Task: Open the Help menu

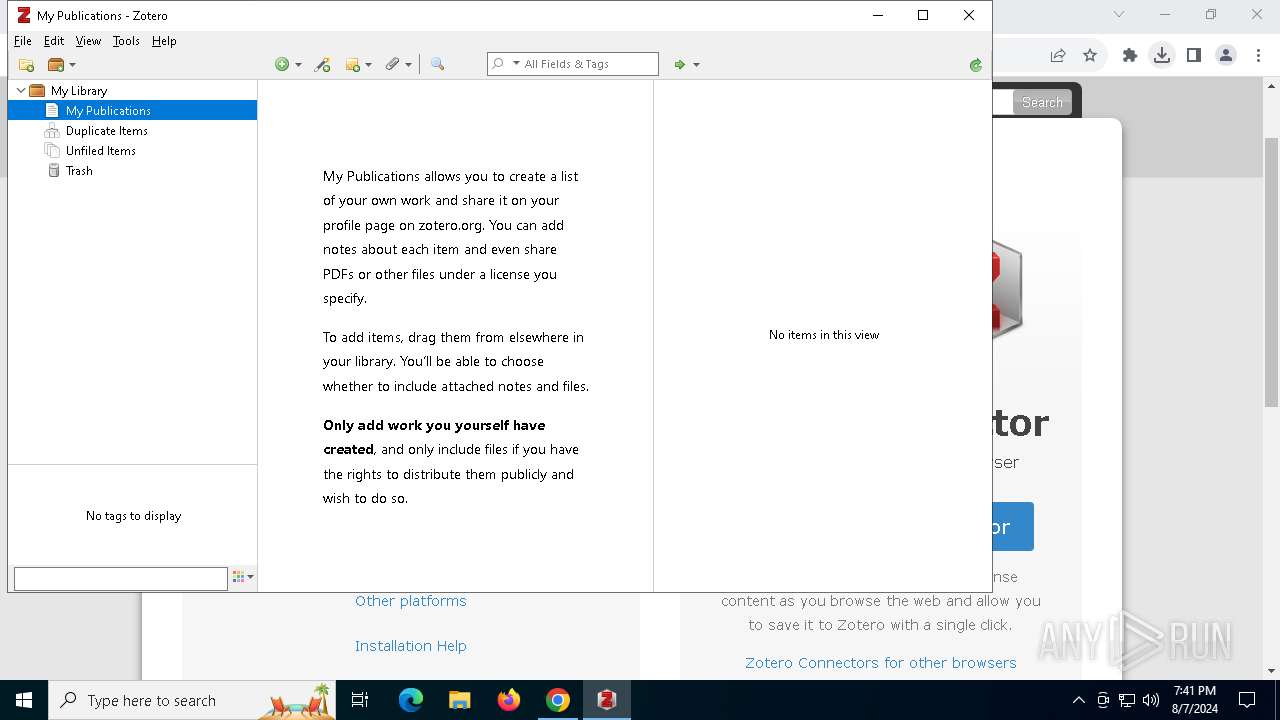Action: coord(164,41)
